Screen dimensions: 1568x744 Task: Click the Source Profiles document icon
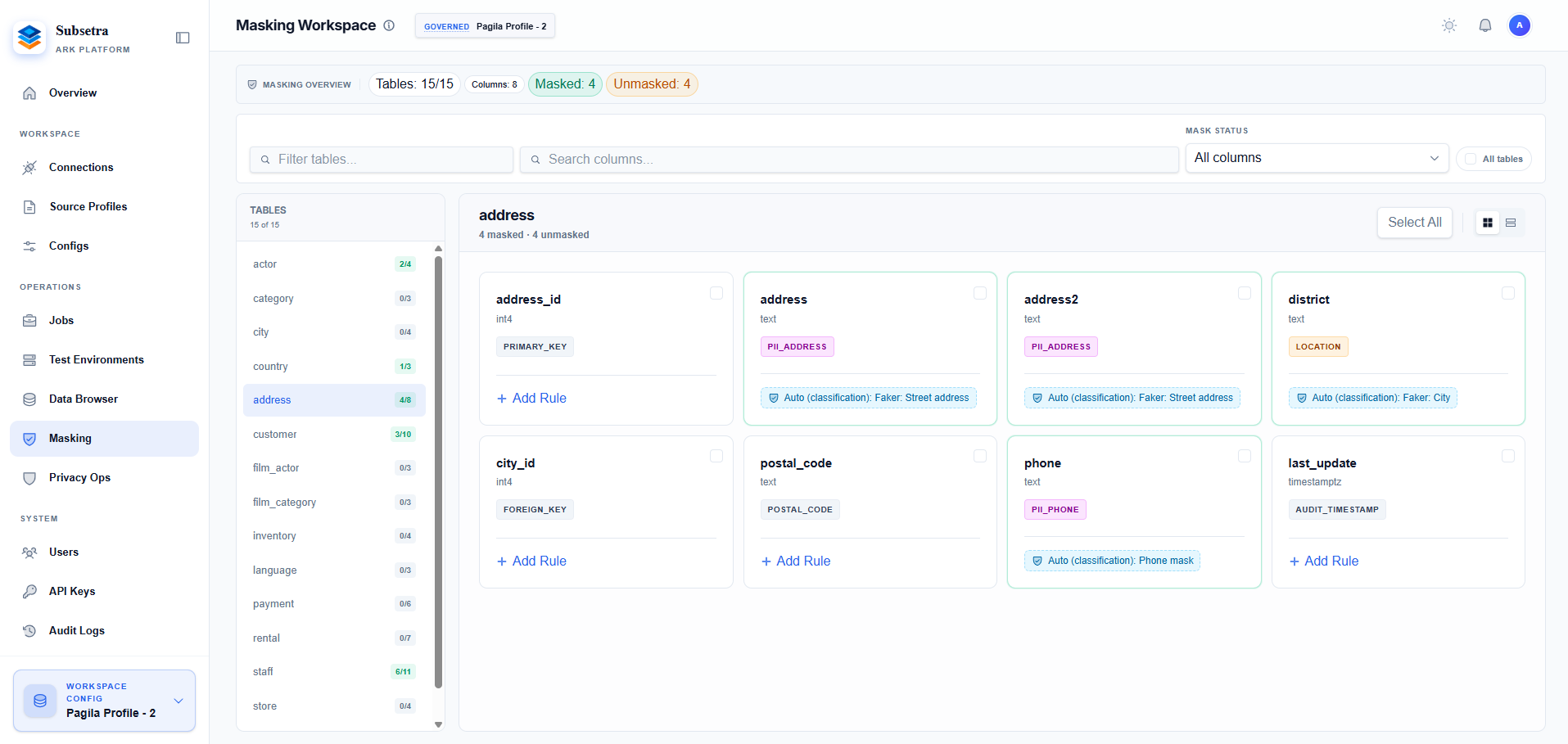(29, 207)
